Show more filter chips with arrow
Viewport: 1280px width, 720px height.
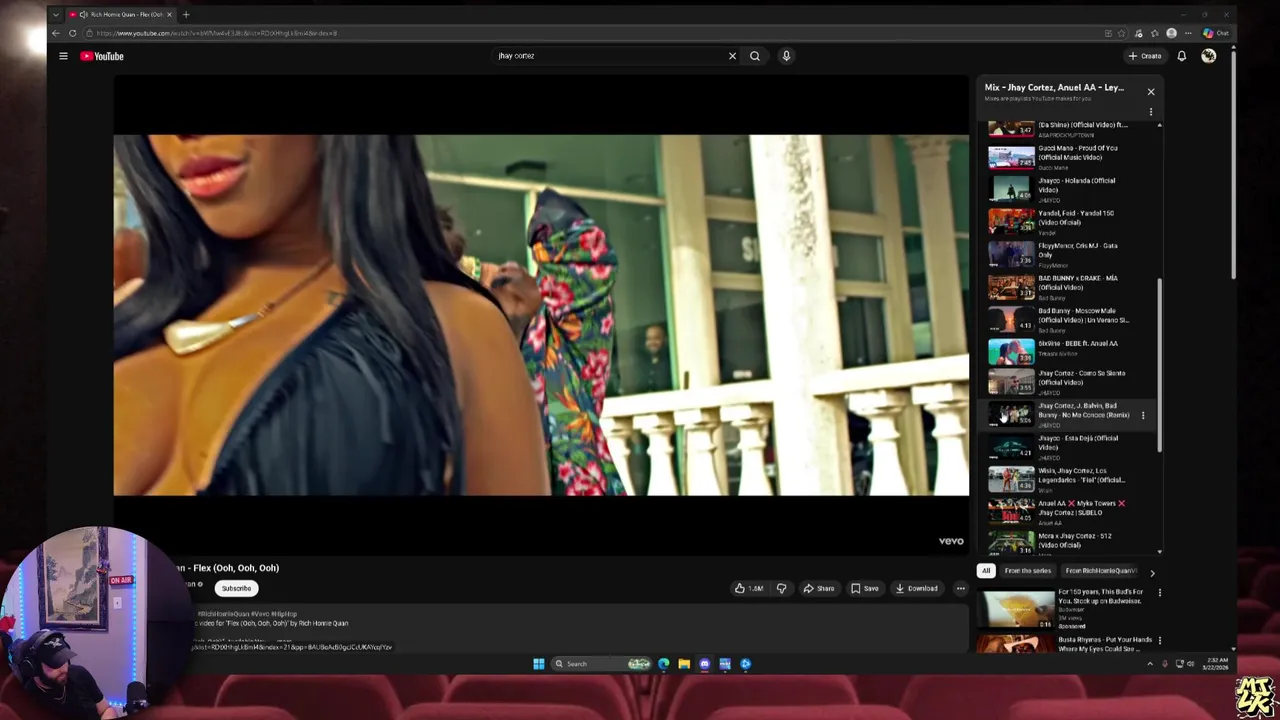click(1152, 573)
